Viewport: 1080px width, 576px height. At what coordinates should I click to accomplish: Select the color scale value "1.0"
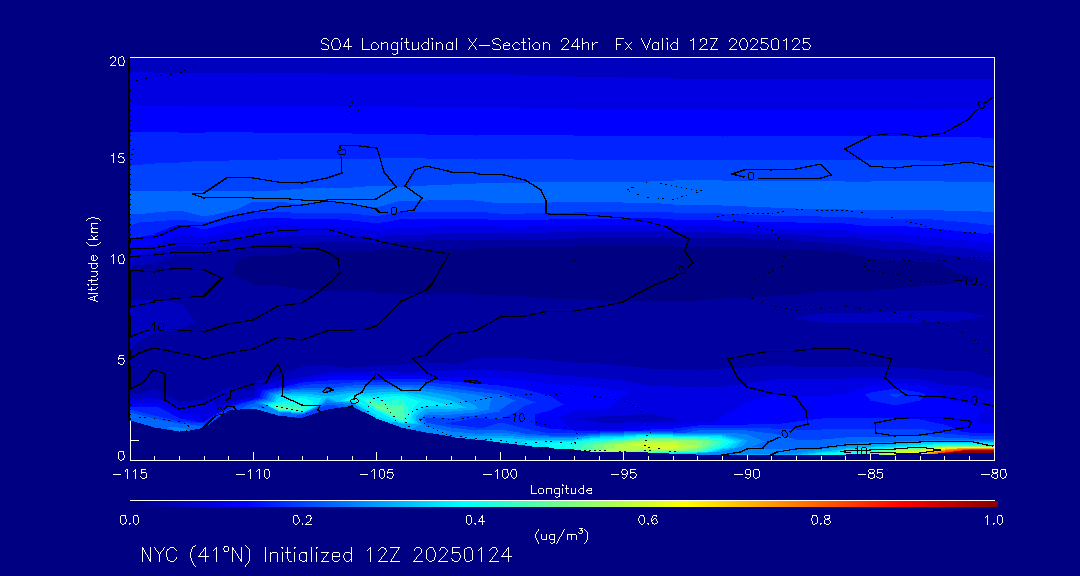(x=993, y=521)
